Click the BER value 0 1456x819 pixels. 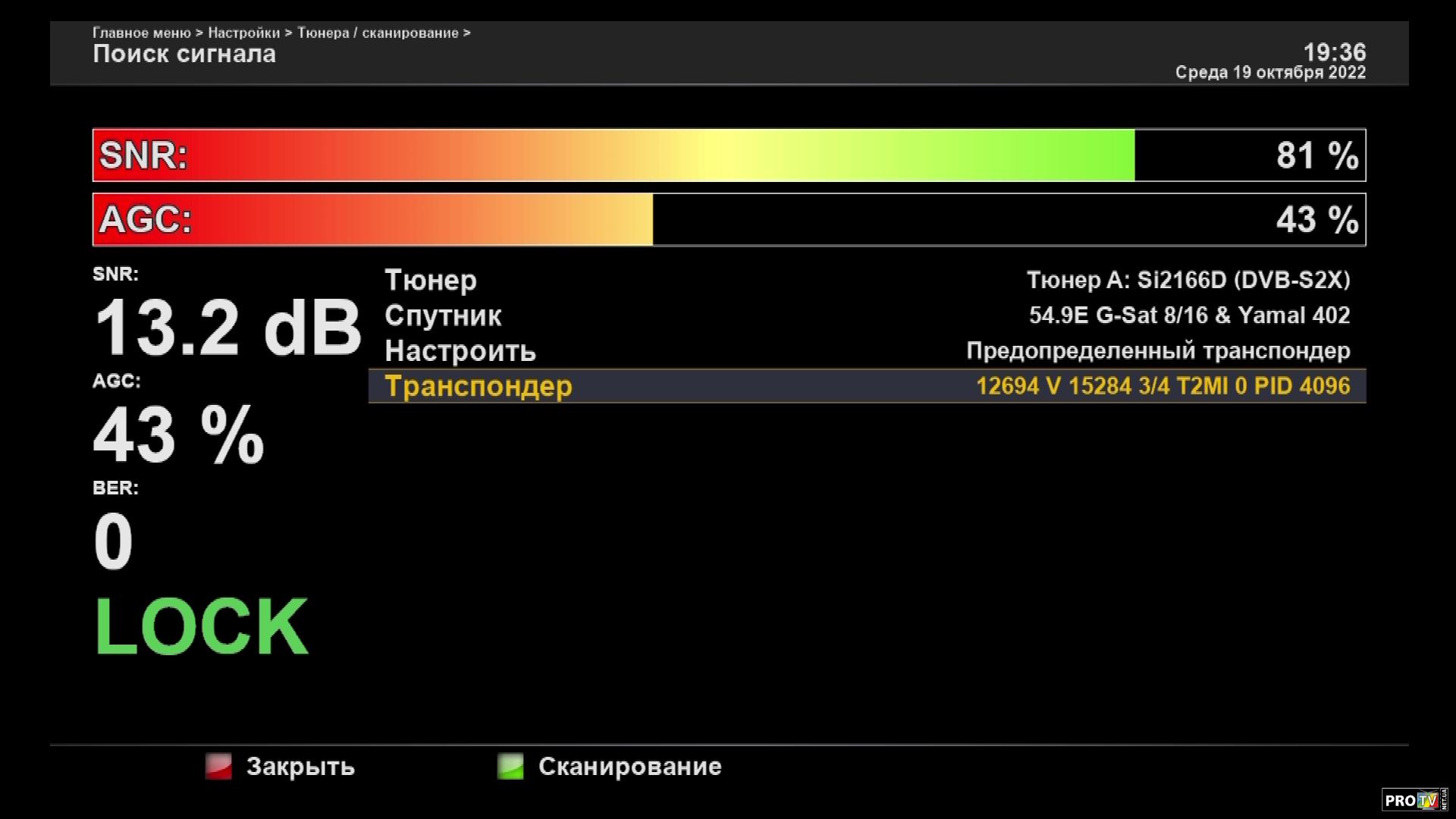[113, 541]
